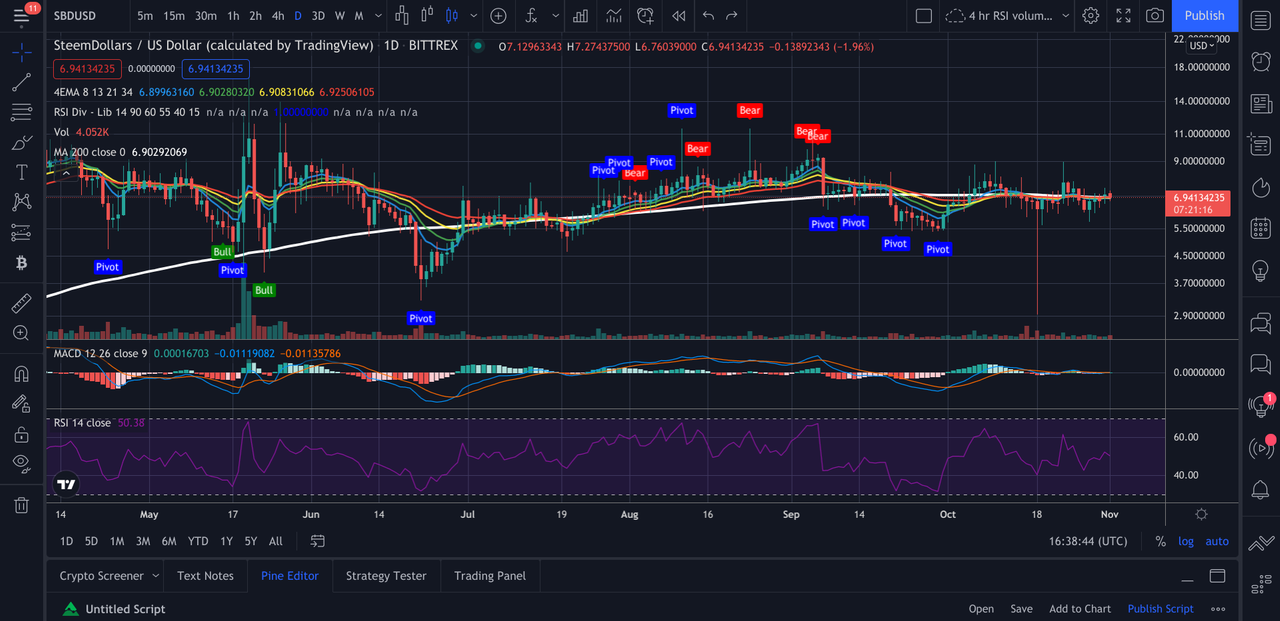Toggle hide all drawings eye icon
The width and height of the screenshot is (1280, 621).
tap(21, 463)
